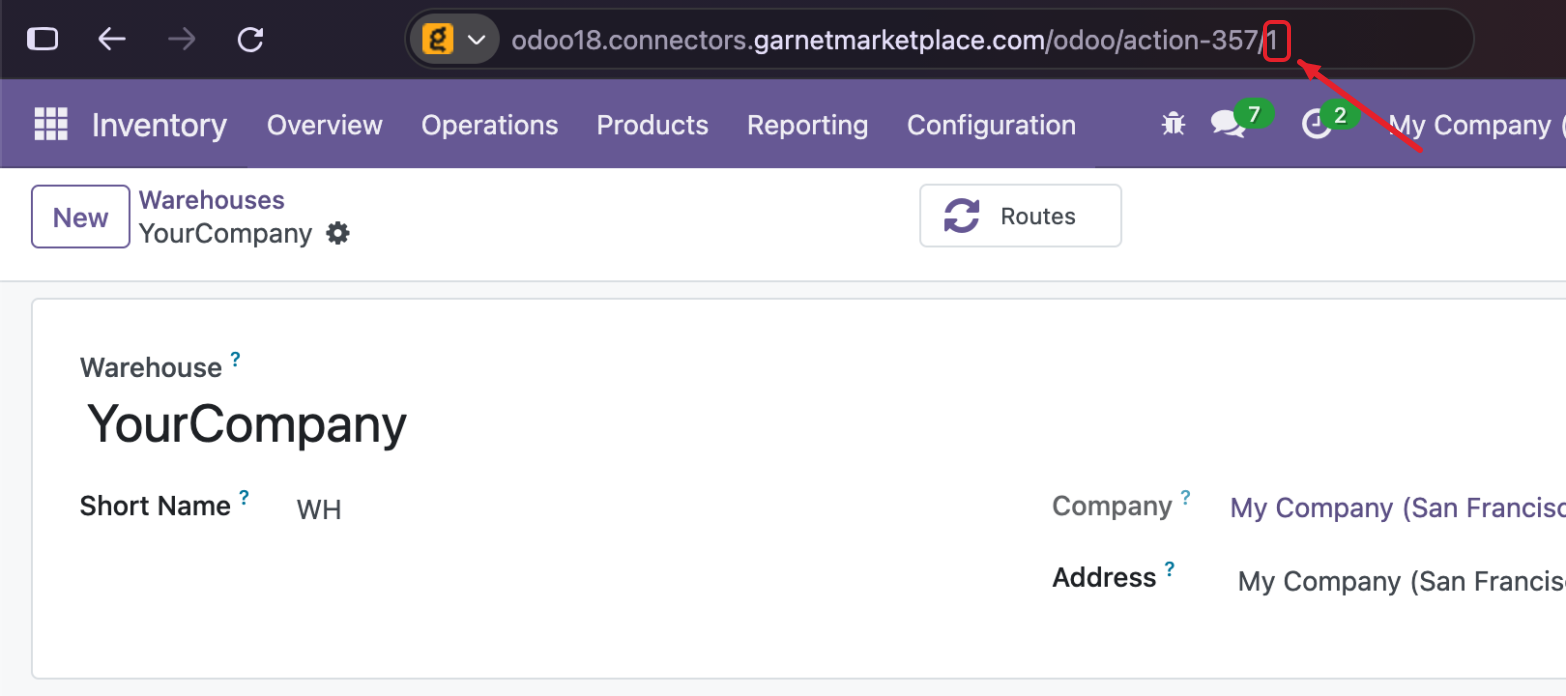Image resolution: width=1566 pixels, height=696 pixels.
Task: Expand the dropdown chevron beside site icon
Action: click(477, 40)
